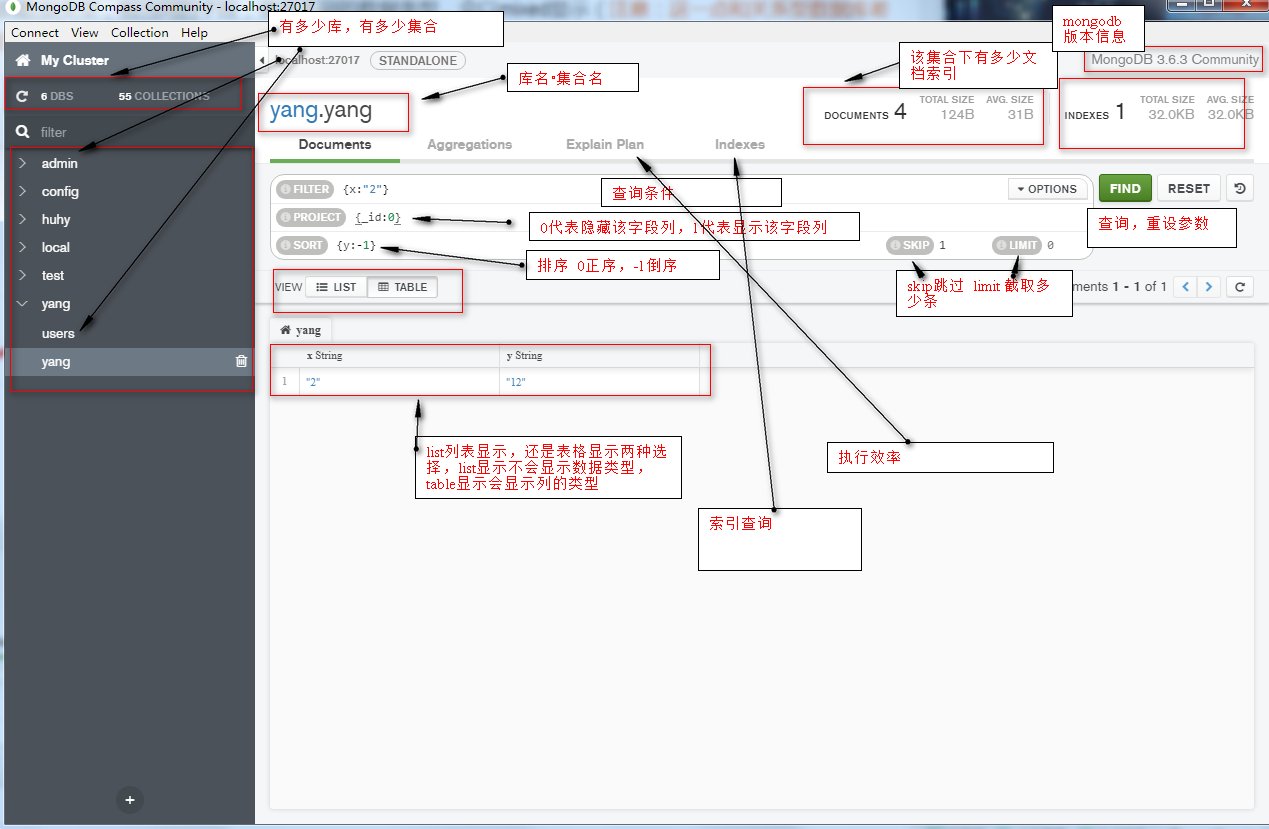
Task: Click the green FIND button
Action: pyautogui.click(x=1125, y=188)
